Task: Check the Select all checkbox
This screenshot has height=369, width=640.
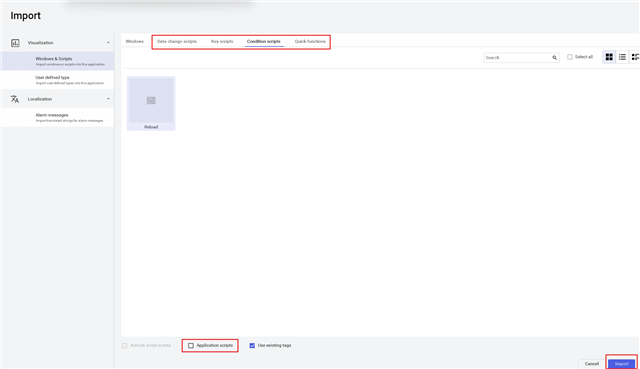Action: click(570, 57)
